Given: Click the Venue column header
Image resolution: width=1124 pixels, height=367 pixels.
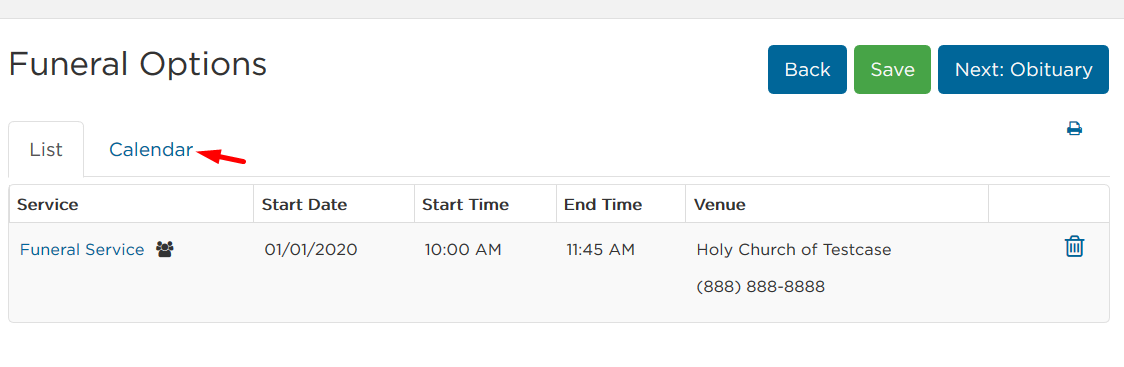Looking at the screenshot, I should tap(720, 204).
